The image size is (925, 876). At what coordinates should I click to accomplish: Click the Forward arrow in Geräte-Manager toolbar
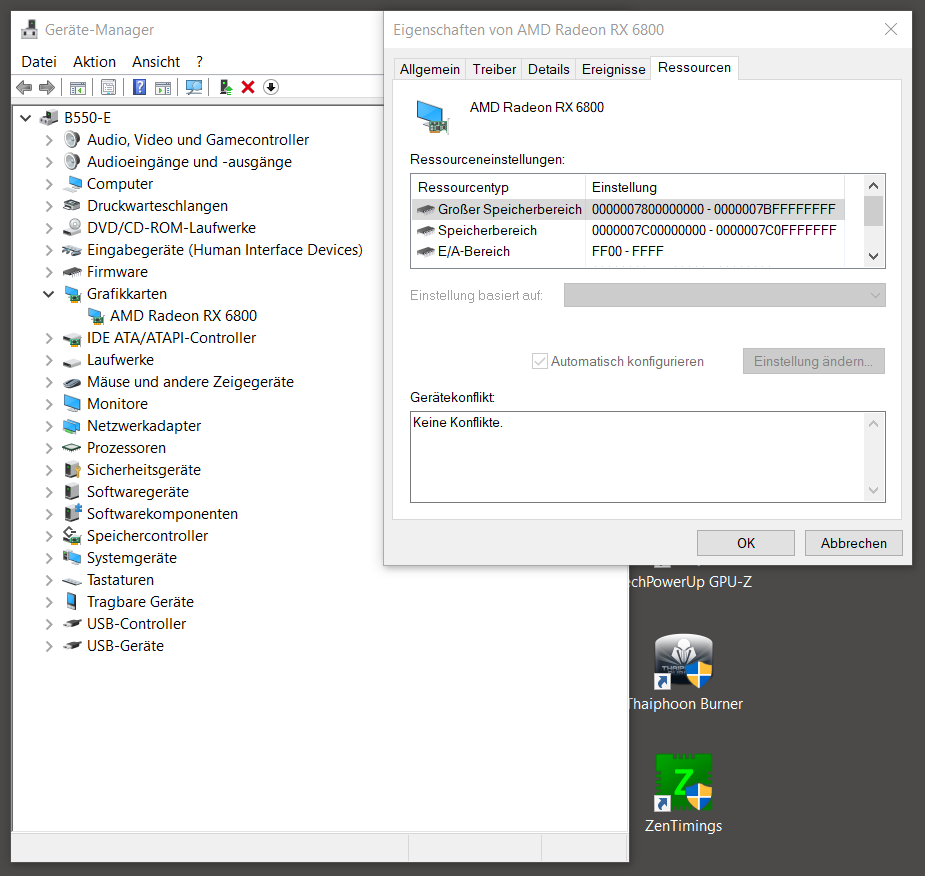point(47,88)
